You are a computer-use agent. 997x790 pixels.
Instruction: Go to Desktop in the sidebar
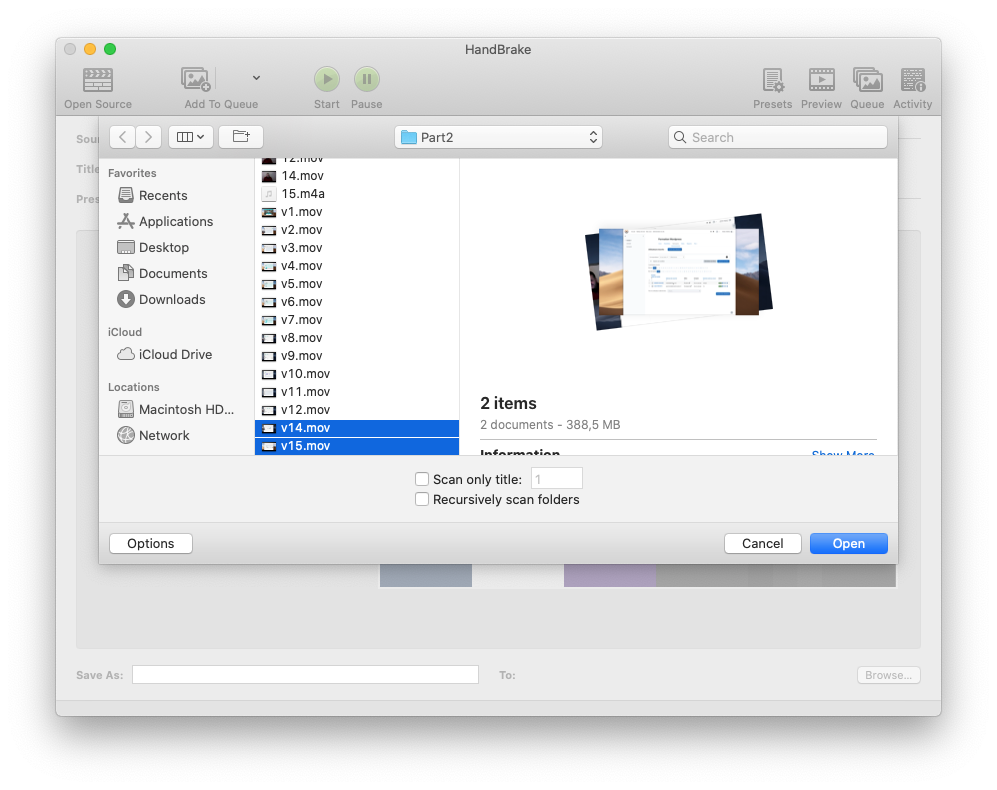[176, 247]
